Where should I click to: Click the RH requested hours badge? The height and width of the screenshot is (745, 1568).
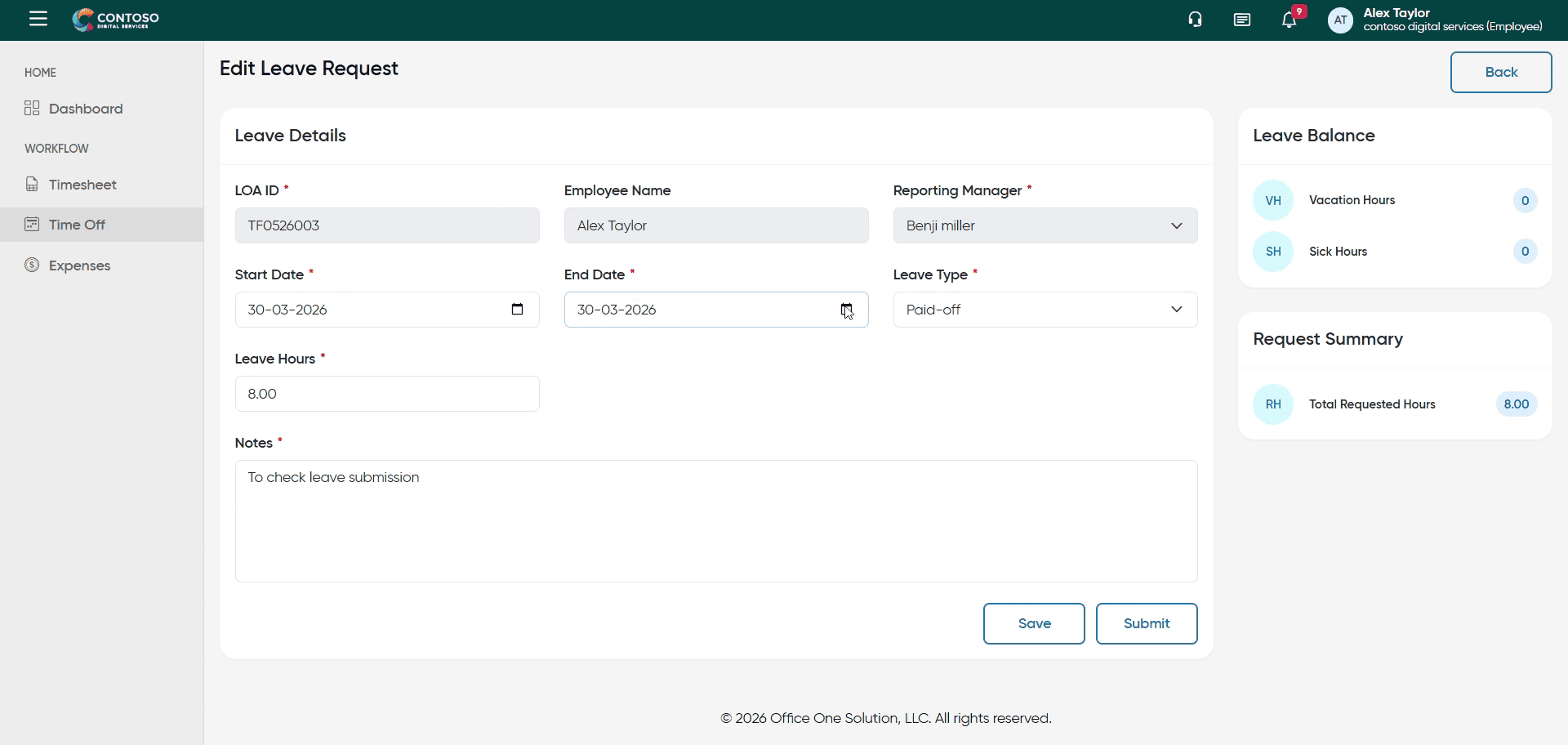pyautogui.click(x=1272, y=404)
